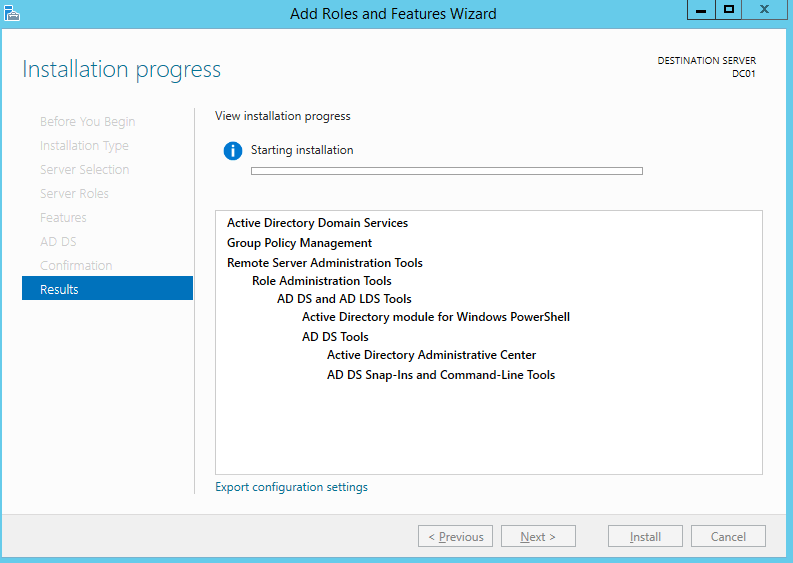Screen dimensions: 793x563
Task: Select Active Directory Administrative Center entry
Action: click(431, 355)
